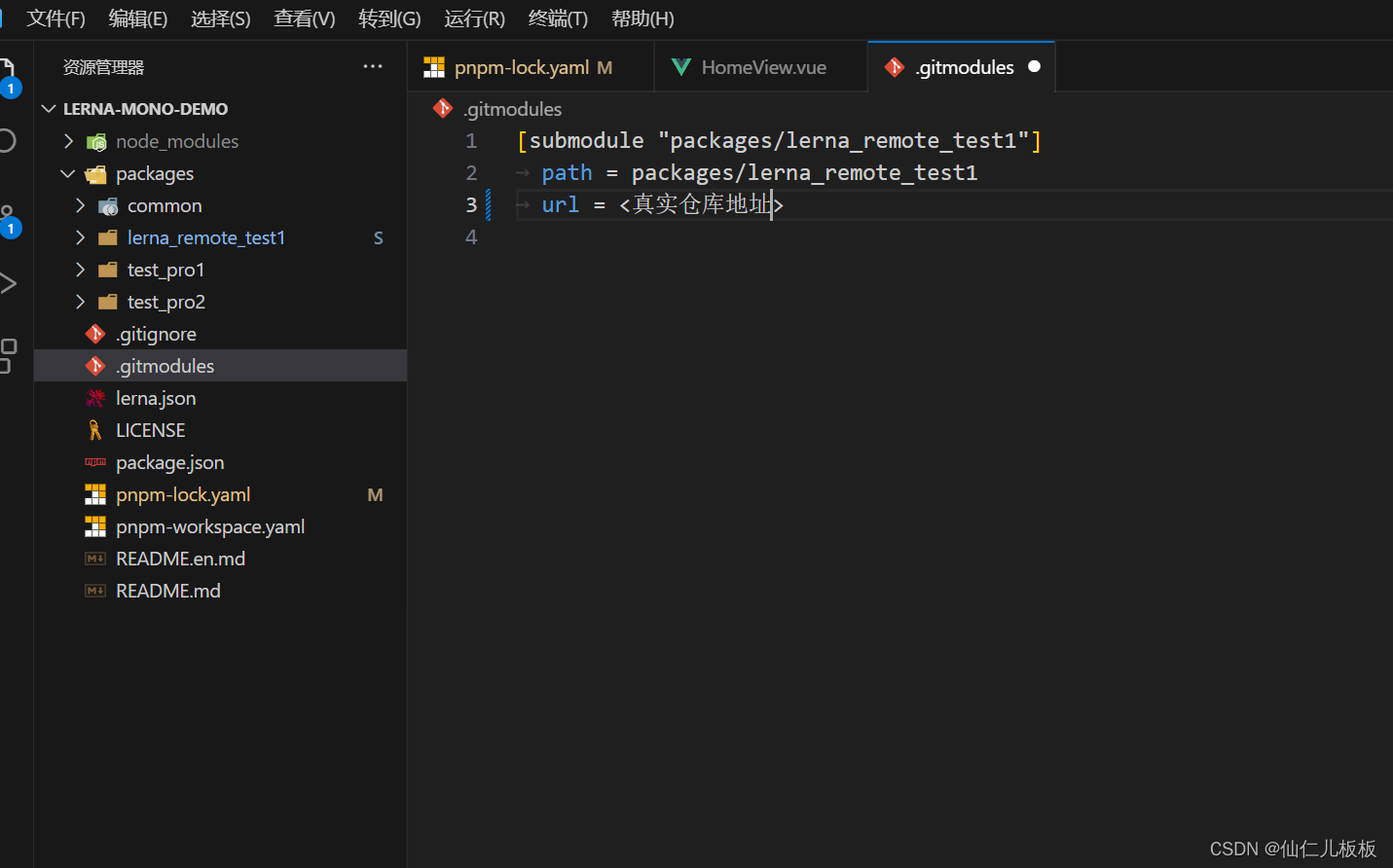This screenshot has height=868, width=1393.
Task: Open the 转到(G) menu
Action: coord(389,19)
